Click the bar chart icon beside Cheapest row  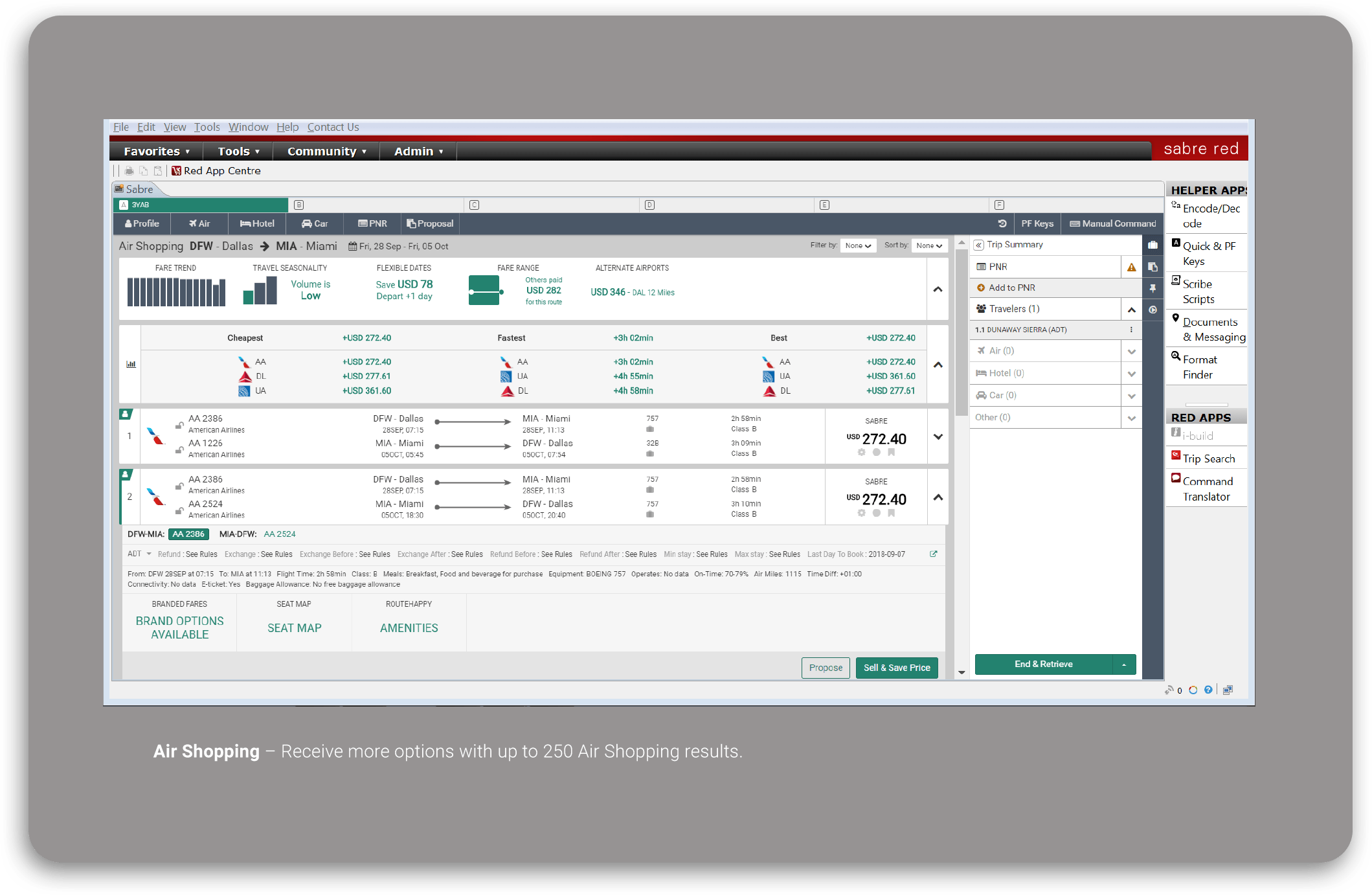pos(131,364)
